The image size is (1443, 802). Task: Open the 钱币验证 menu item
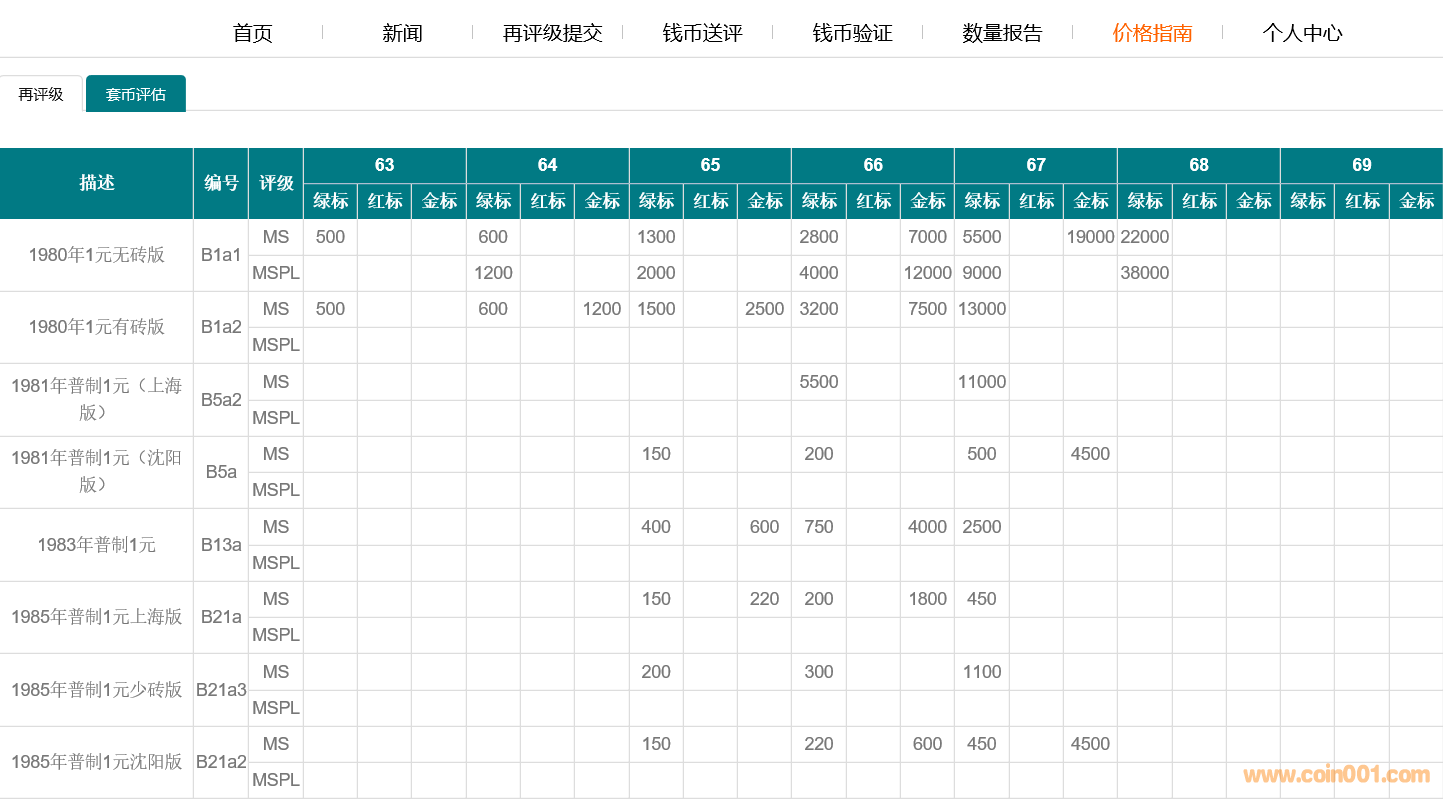coord(852,33)
